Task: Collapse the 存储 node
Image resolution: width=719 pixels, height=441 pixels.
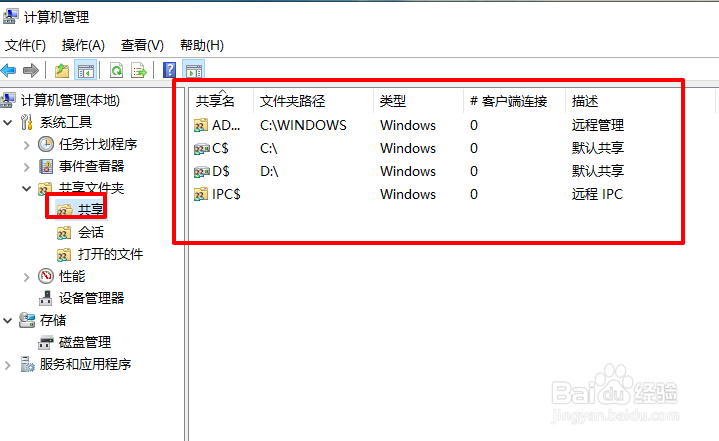Action: (x=7, y=320)
